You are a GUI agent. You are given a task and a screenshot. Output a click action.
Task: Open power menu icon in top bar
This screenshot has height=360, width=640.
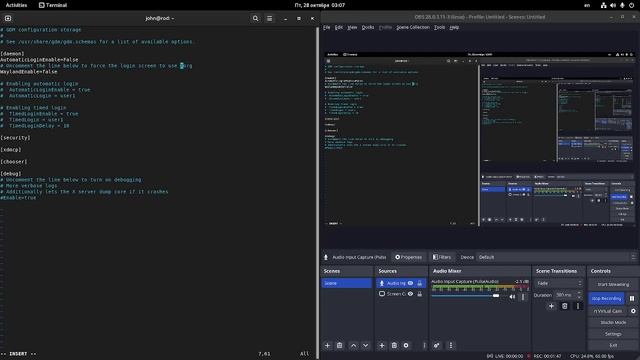pyautogui.click(x=631, y=5)
